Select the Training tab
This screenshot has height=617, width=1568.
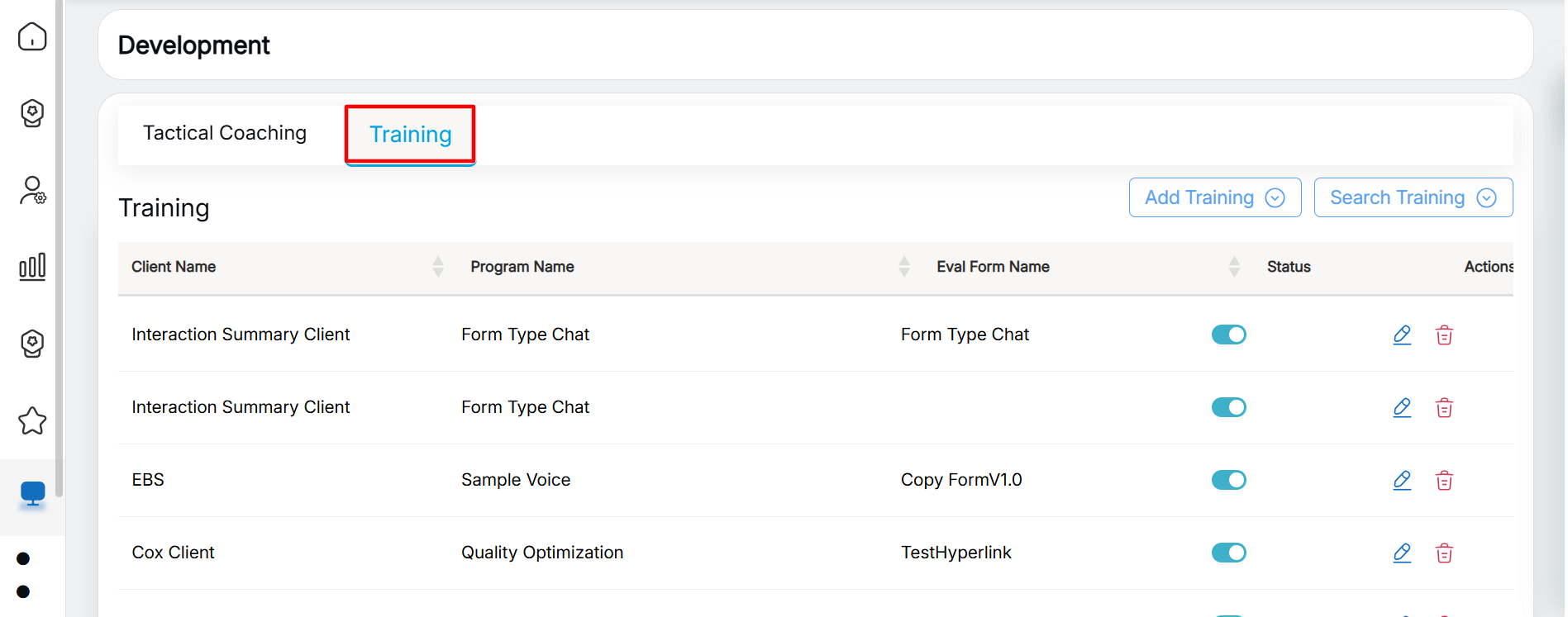coord(410,135)
